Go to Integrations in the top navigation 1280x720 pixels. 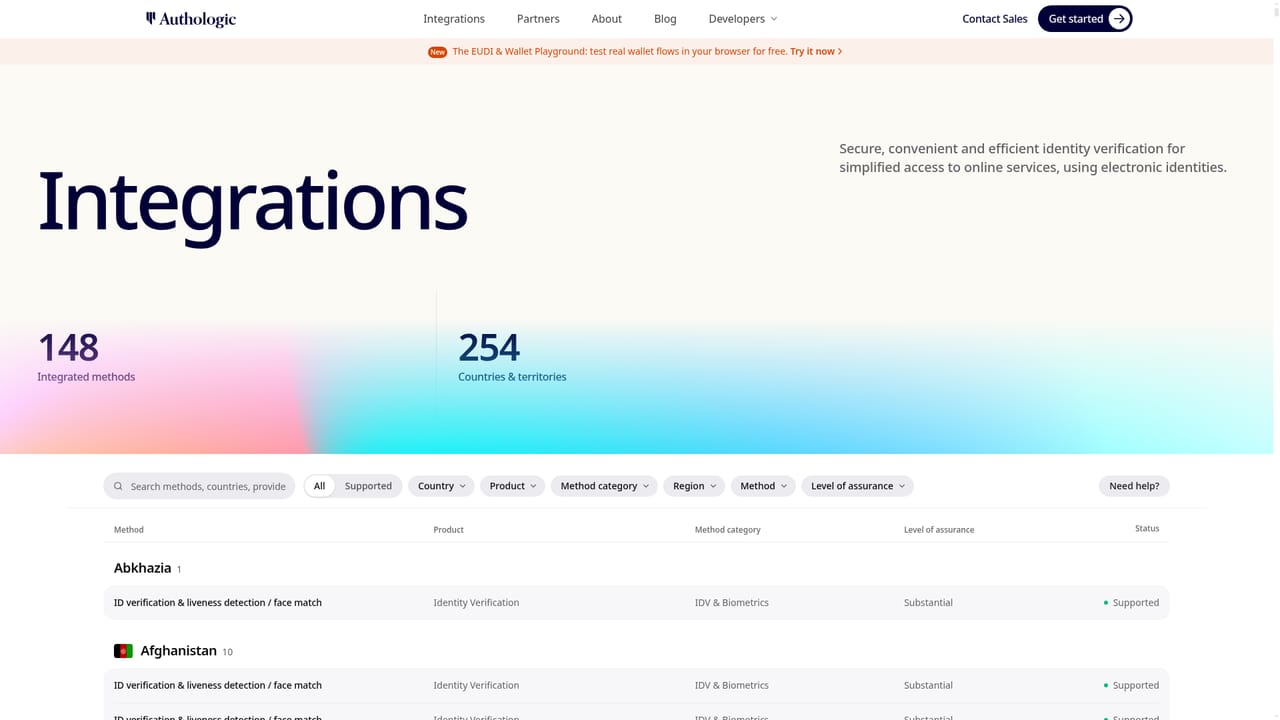454,19
